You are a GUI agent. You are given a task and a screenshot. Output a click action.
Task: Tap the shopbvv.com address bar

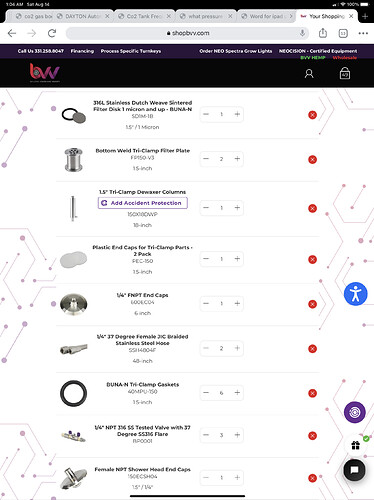pyautogui.click(x=188, y=33)
